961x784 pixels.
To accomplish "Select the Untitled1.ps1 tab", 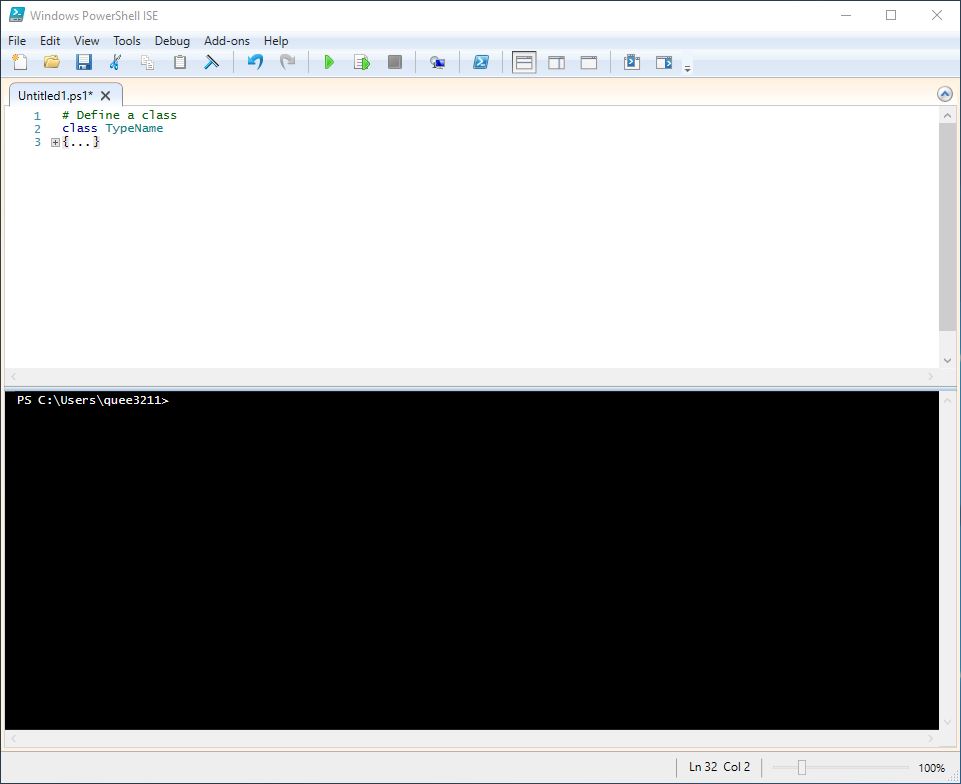I will coord(55,94).
